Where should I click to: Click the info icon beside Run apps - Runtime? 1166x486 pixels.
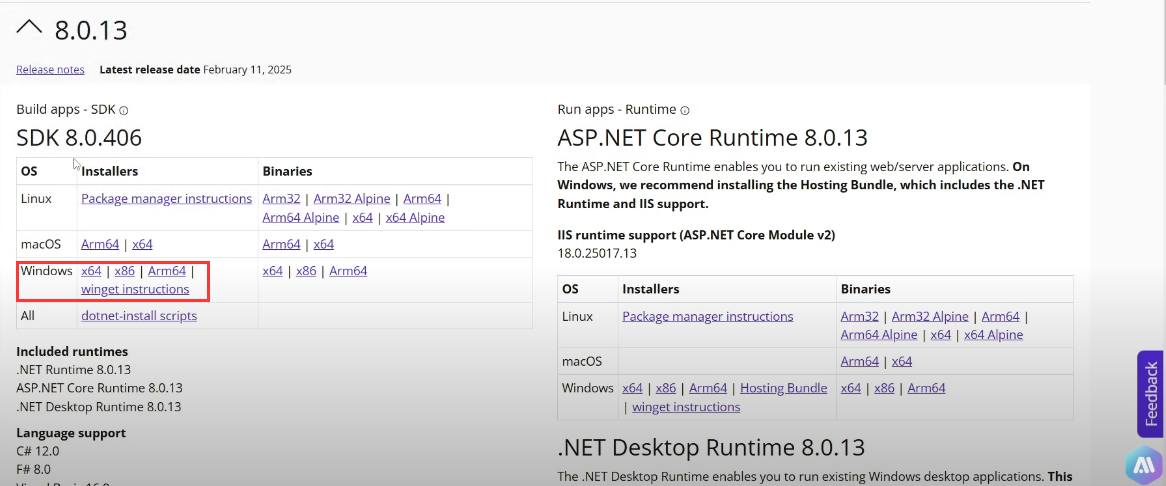click(x=684, y=110)
